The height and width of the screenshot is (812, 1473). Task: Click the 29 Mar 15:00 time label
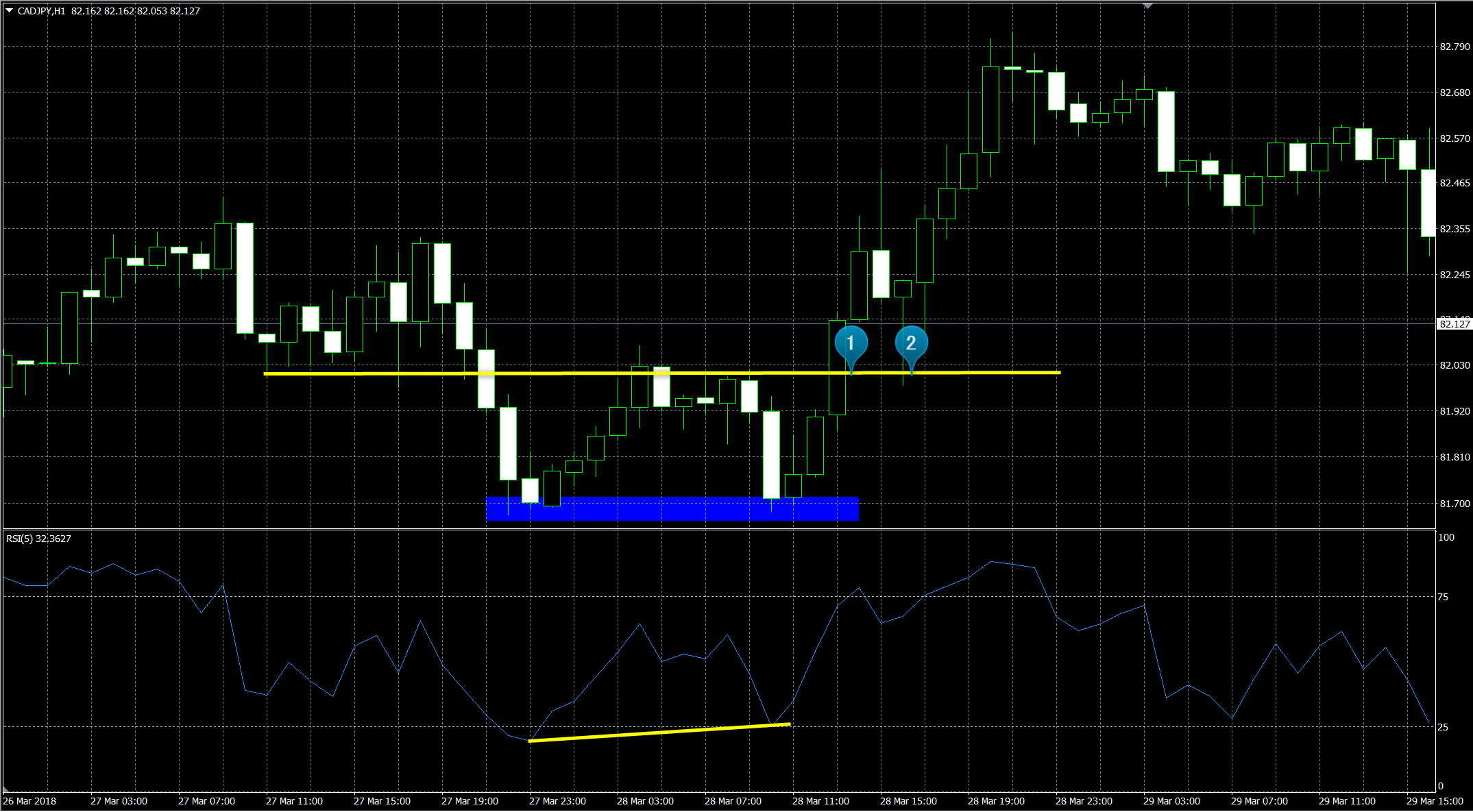point(1434,801)
